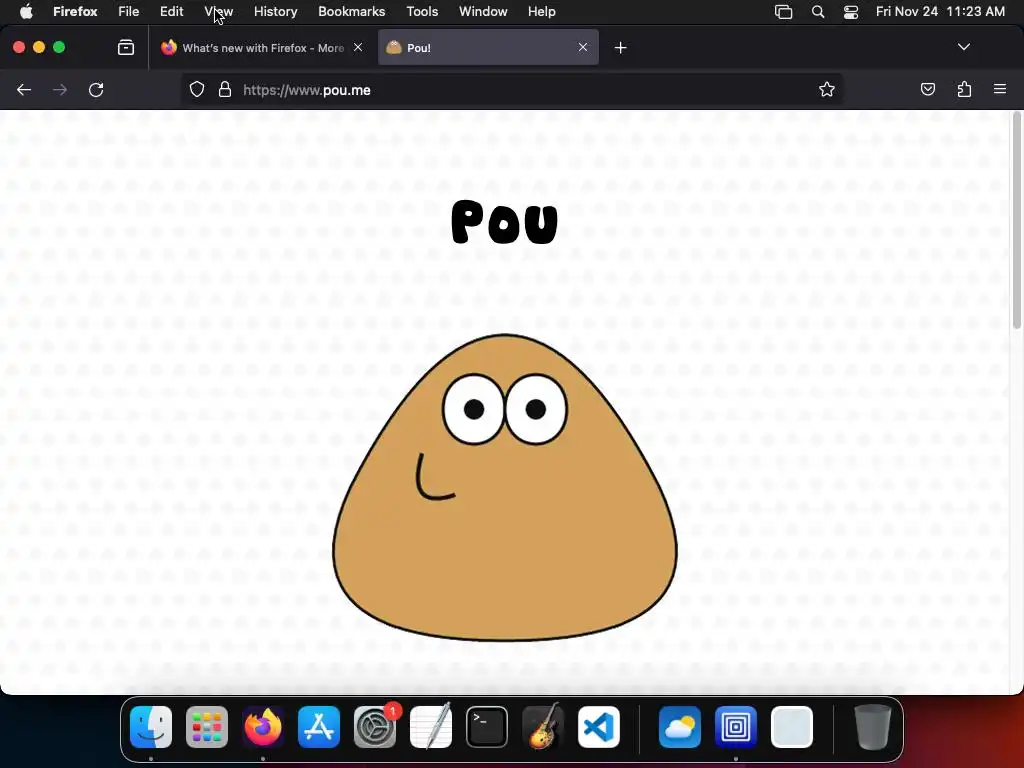Open a new tab
Image resolution: width=1024 pixels, height=768 pixels.
(x=620, y=48)
